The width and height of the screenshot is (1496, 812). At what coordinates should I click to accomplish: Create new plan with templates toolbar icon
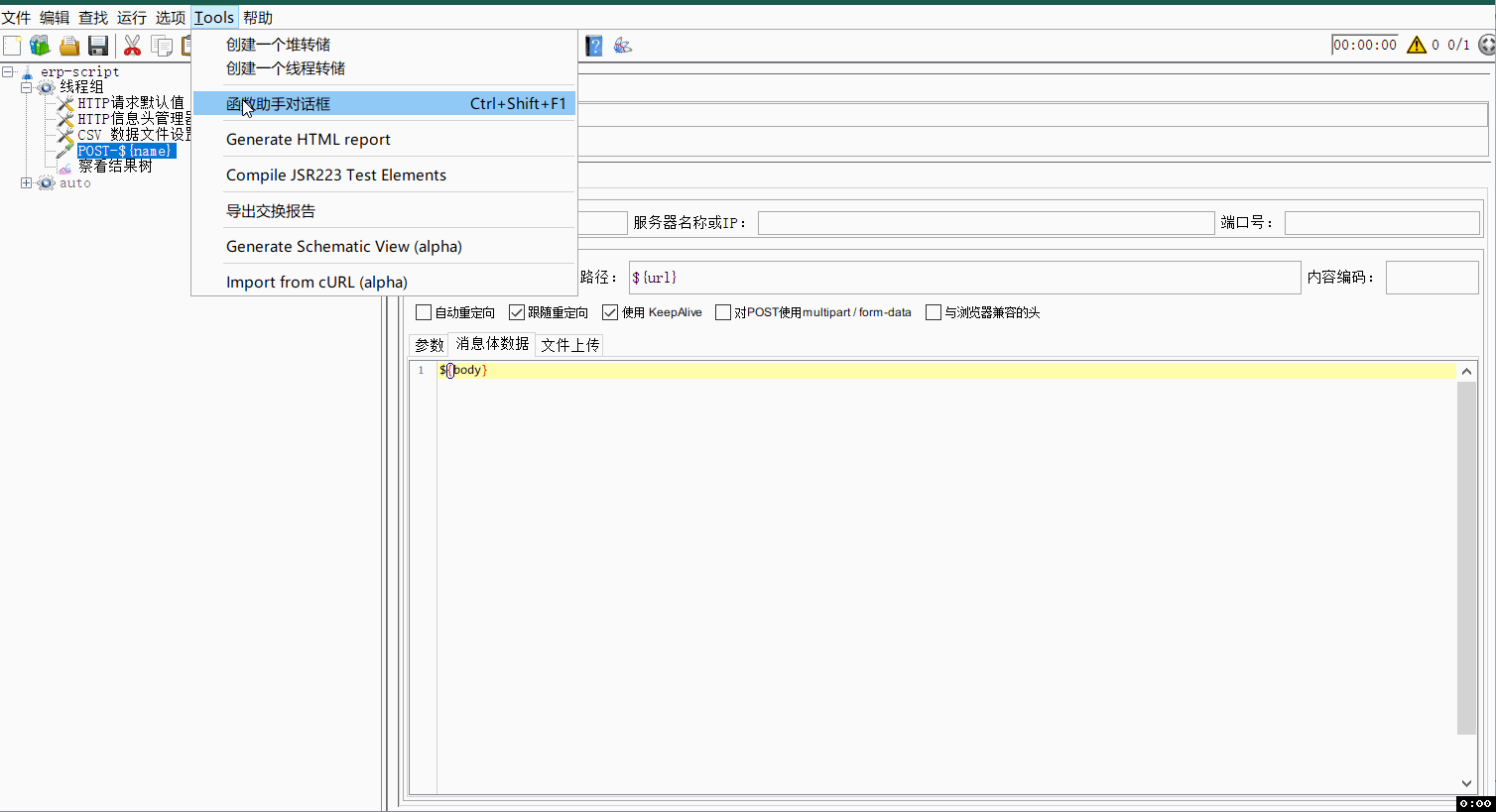[x=40, y=45]
